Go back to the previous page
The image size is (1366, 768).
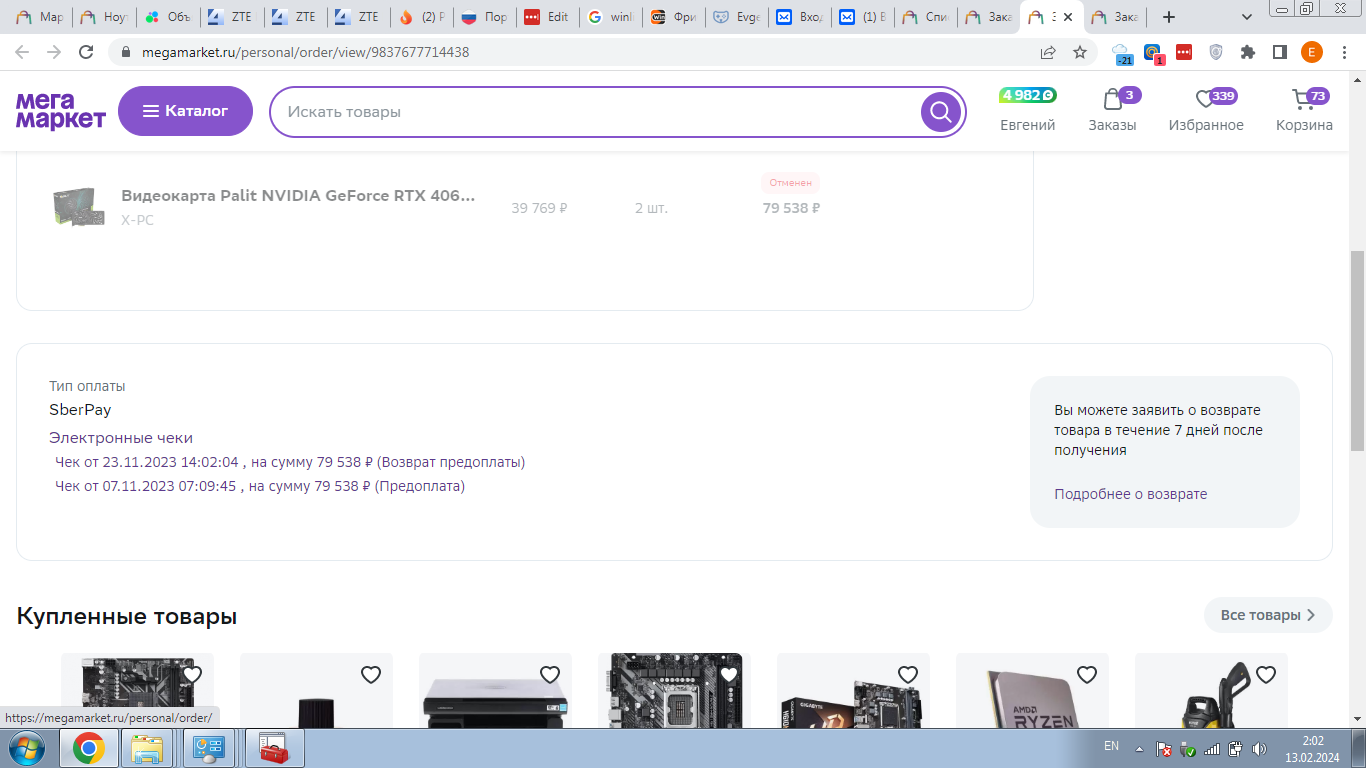click(x=22, y=52)
